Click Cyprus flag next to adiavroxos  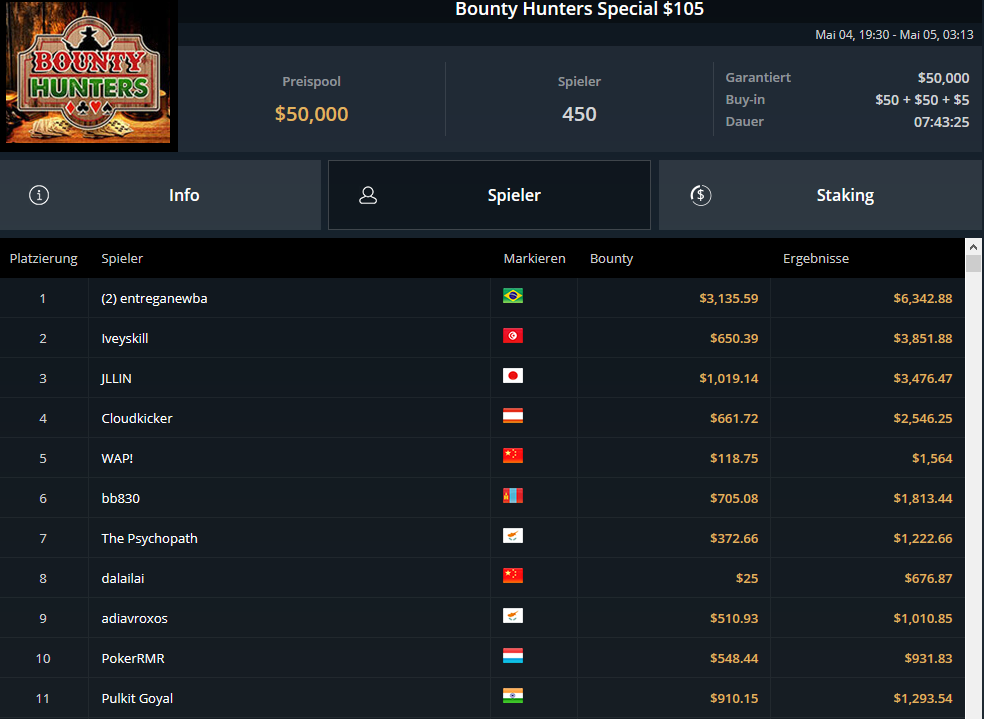[x=513, y=615]
